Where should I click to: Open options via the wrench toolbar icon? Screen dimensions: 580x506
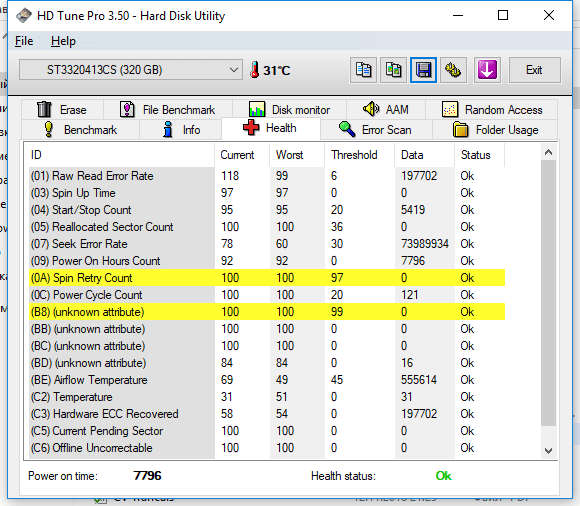click(453, 70)
